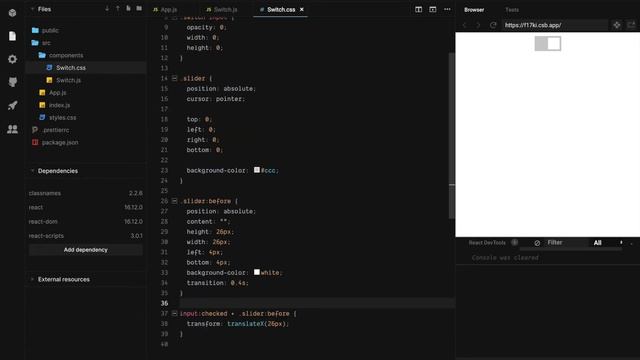This screenshot has height=360, width=640.
Task: Click the 'transition: 0.4s' line
Action: click(218, 283)
